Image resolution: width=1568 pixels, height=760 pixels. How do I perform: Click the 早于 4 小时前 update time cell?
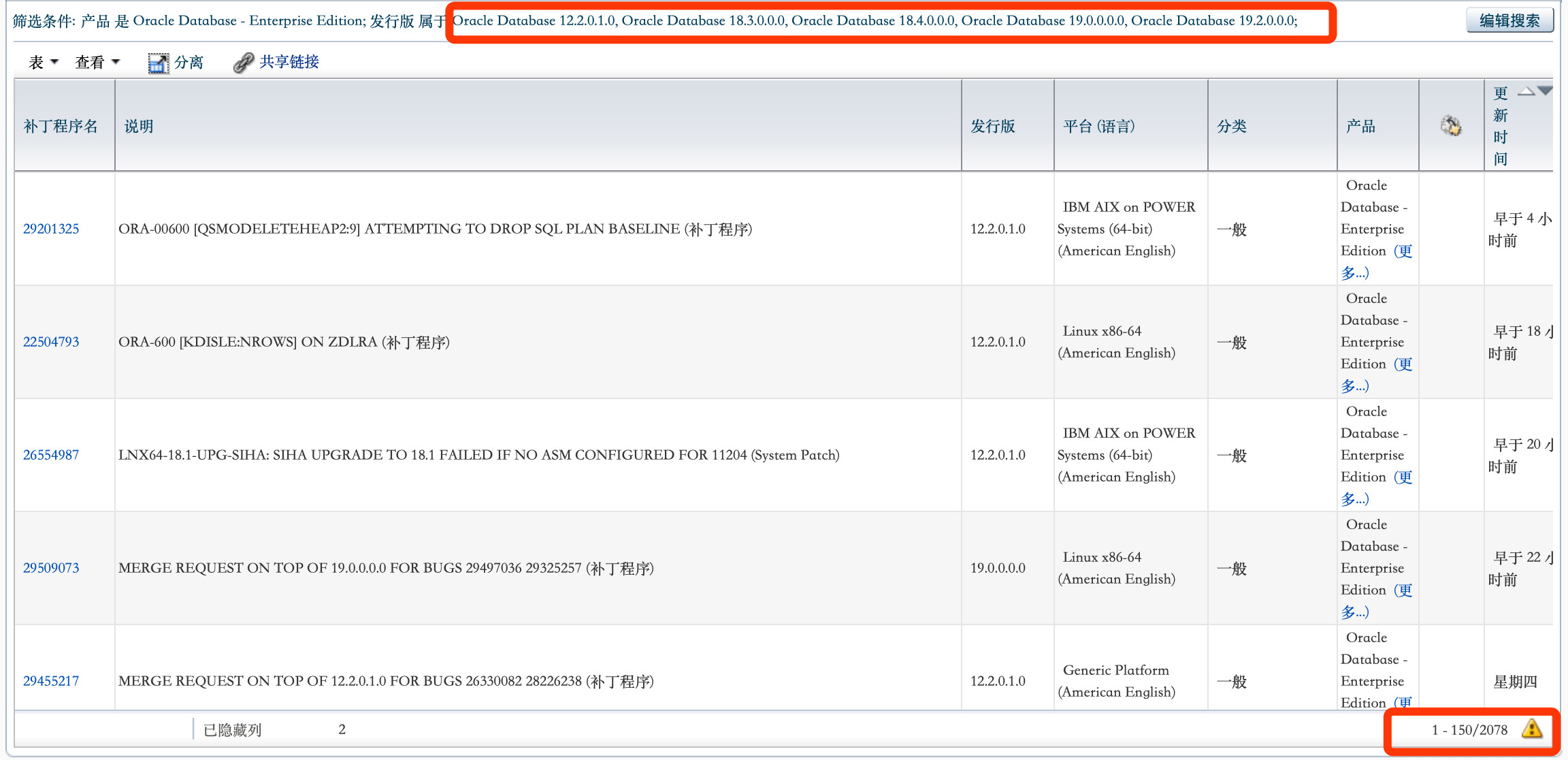[x=1520, y=229]
